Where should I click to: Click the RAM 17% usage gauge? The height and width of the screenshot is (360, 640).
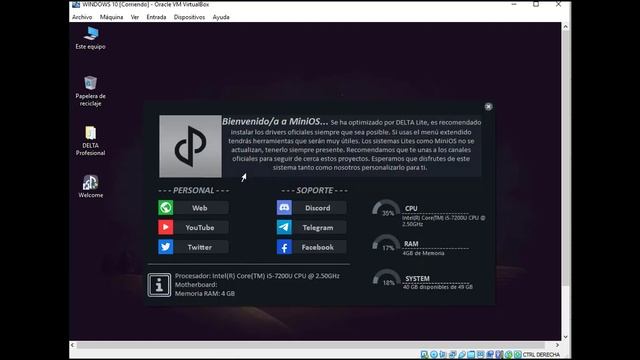[x=386, y=243]
